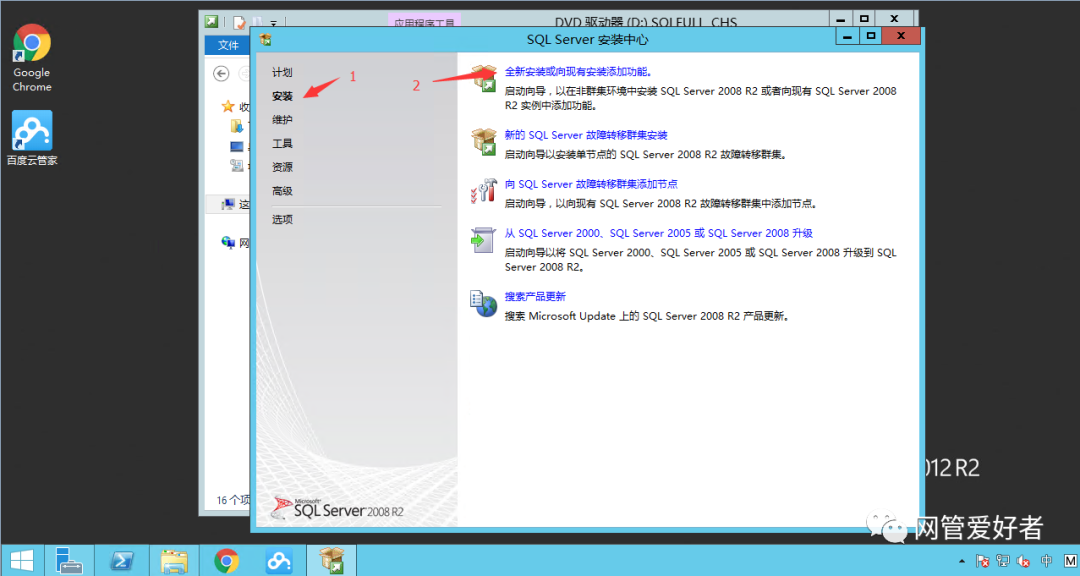Open quick access toolbar dropdown in Explorer
Image resolution: width=1080 pixels, height=576 pixels.
pyautogui.click(x=273, y=23)
